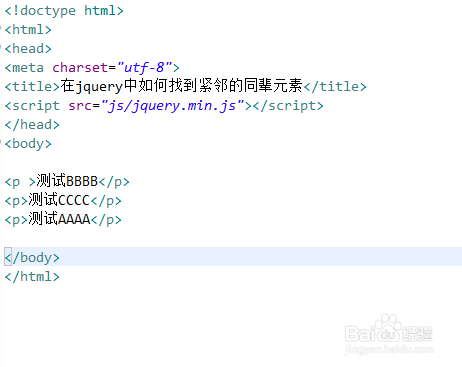Click the "js/jquery.min.js" path value
This screenshot has height=367, width=462.
pos(172,106)
